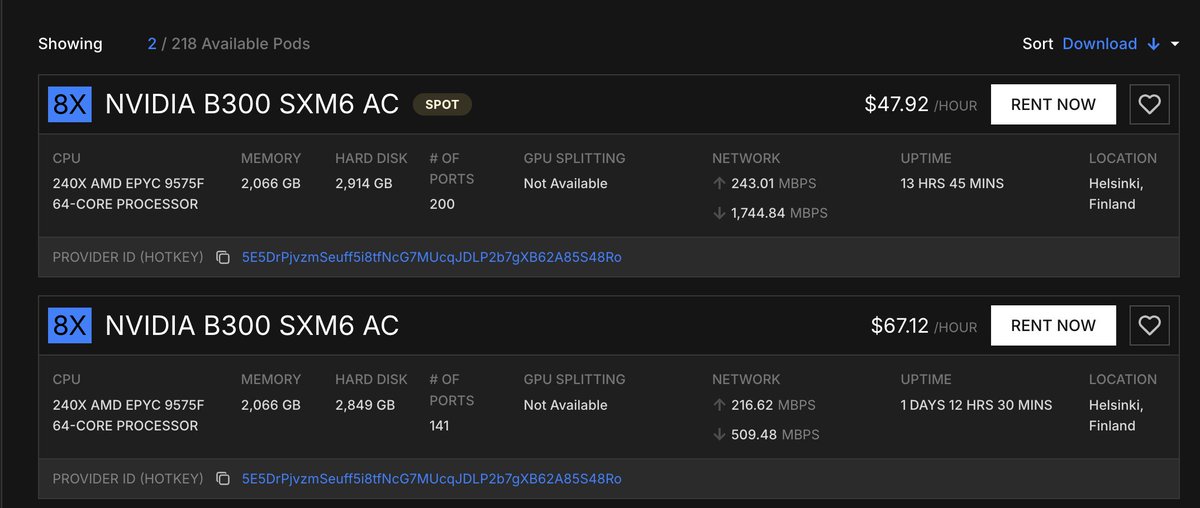Click upload speed 243.01 MBPS

[x=772, y=183]
